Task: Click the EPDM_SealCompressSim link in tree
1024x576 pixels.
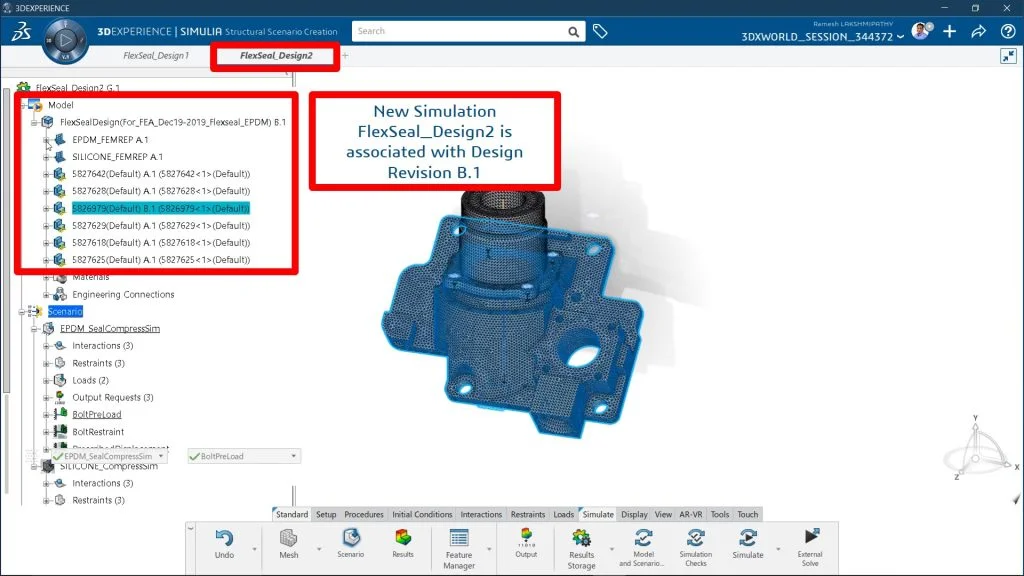Action: coord(110,328)
